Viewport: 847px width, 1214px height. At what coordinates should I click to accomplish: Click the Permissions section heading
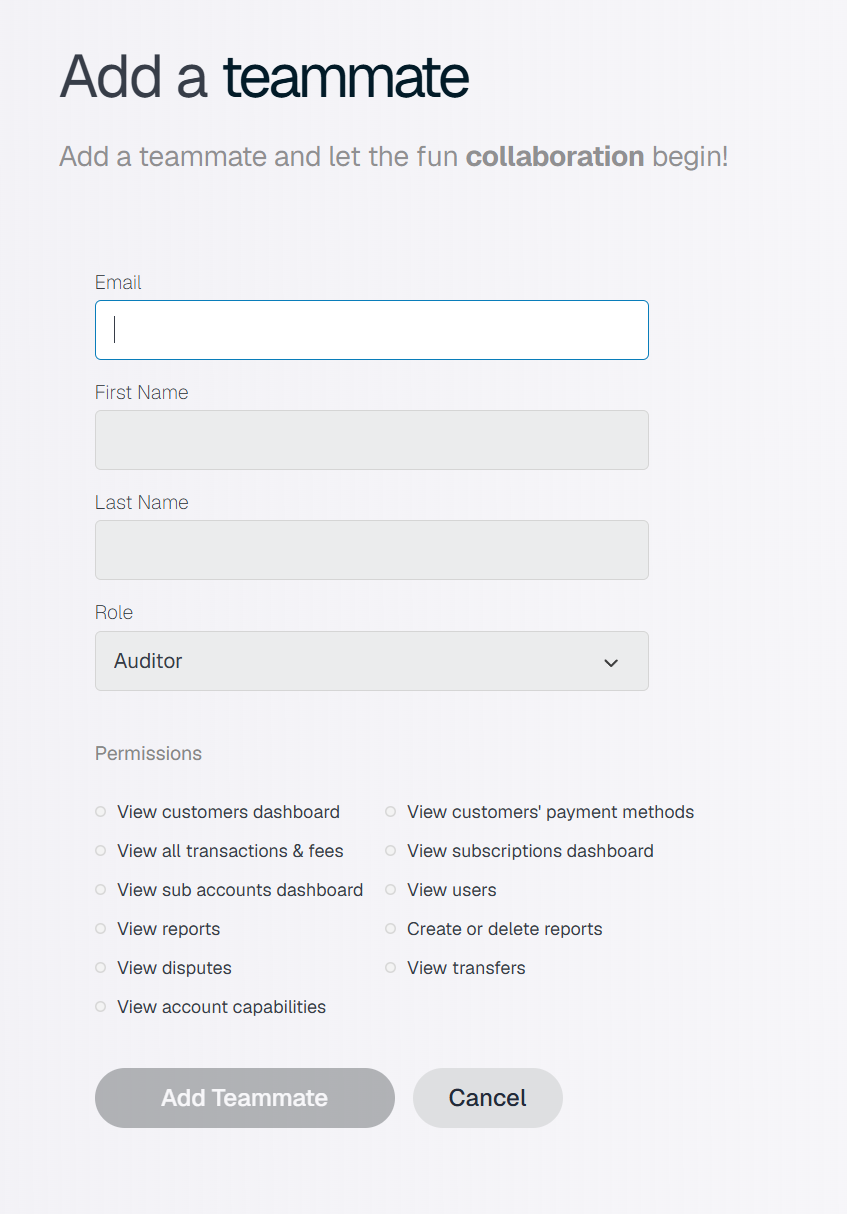[148, 753]
